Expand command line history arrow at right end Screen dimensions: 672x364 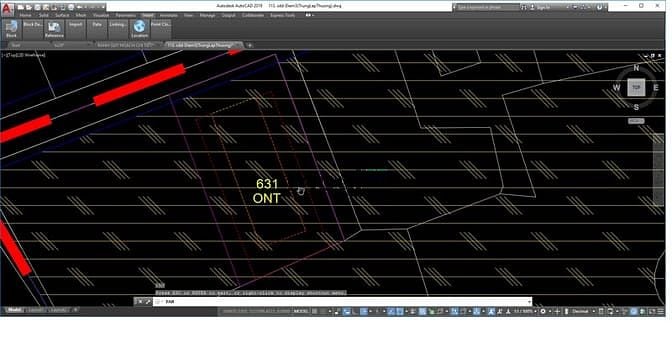pyautogui.click(x=529, y=302)
